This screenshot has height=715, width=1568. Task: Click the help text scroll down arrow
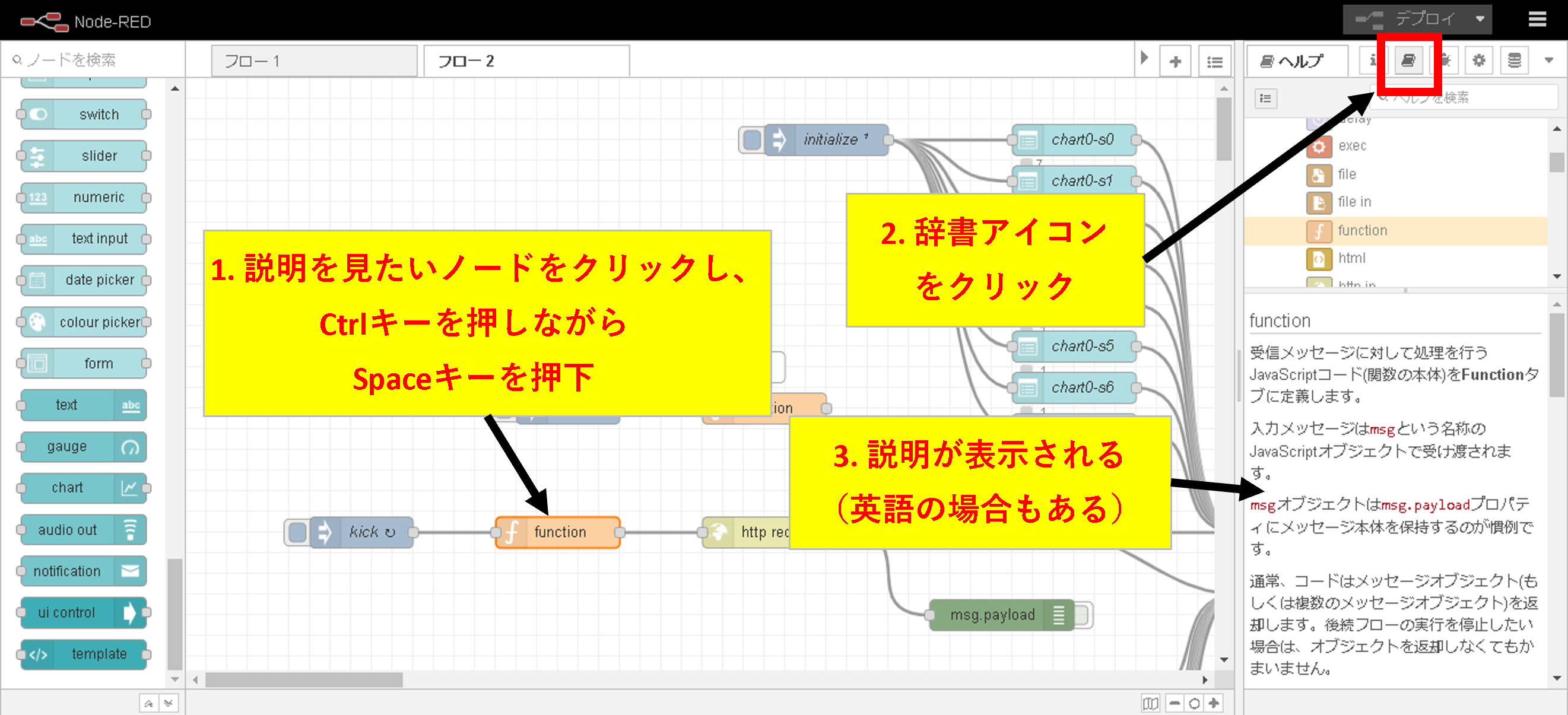[1557, 678]
